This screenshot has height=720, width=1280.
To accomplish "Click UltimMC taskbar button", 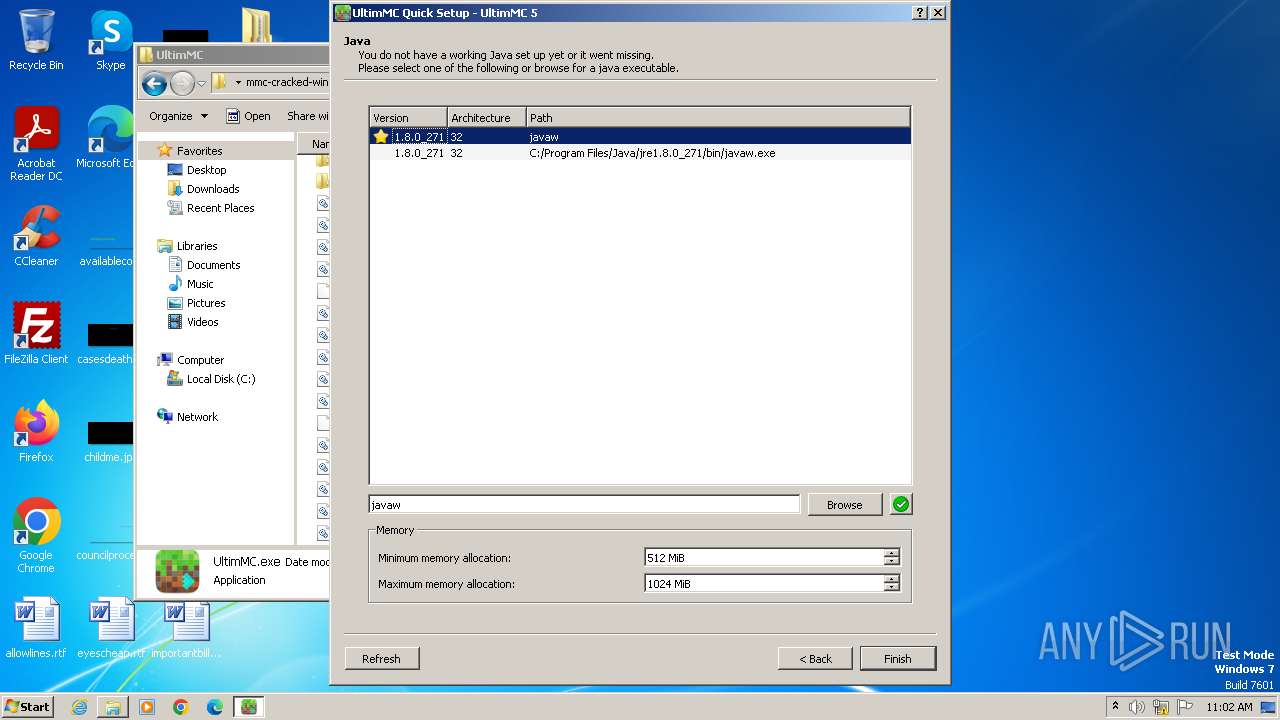I will coord(249,707).
